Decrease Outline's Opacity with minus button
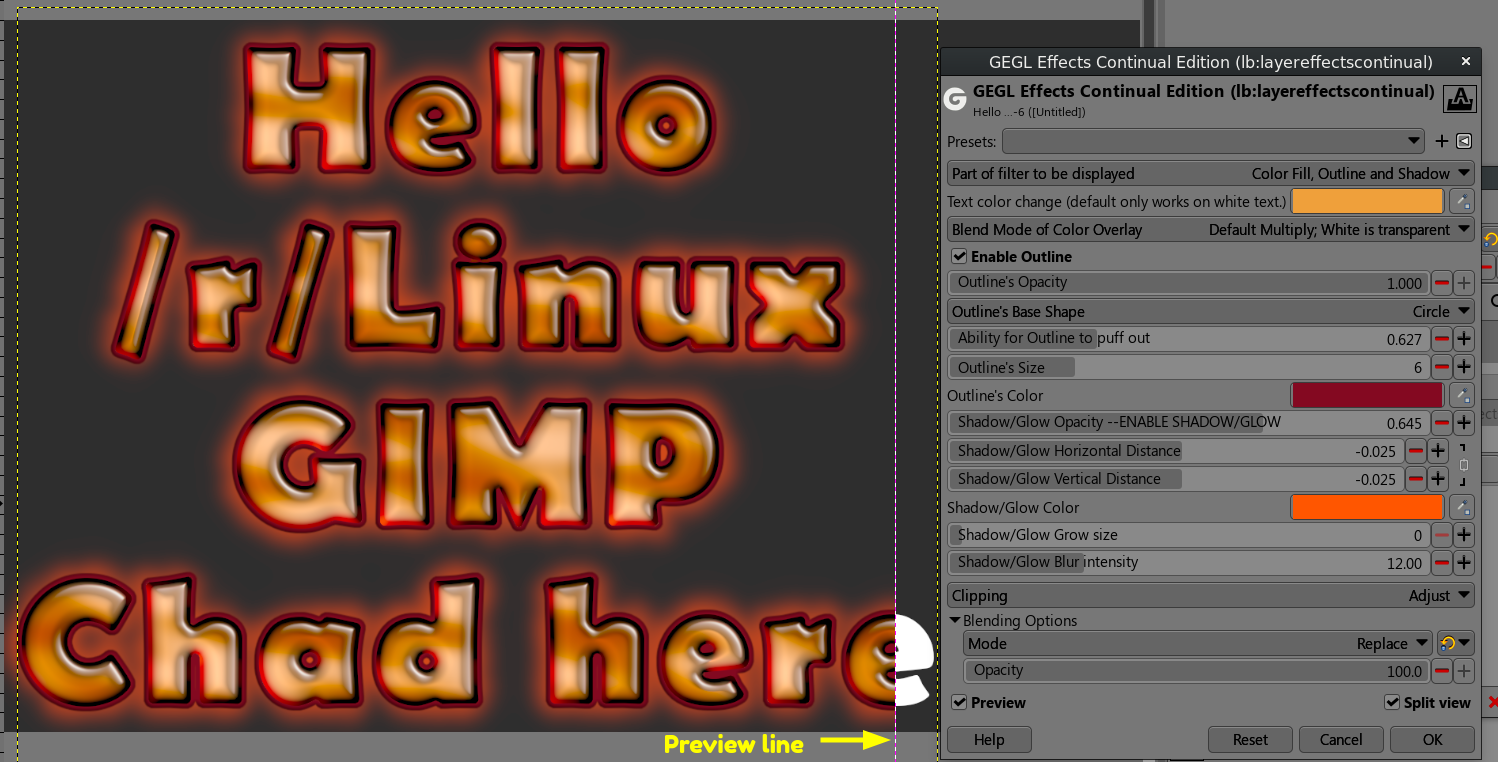 (1442, 283)
